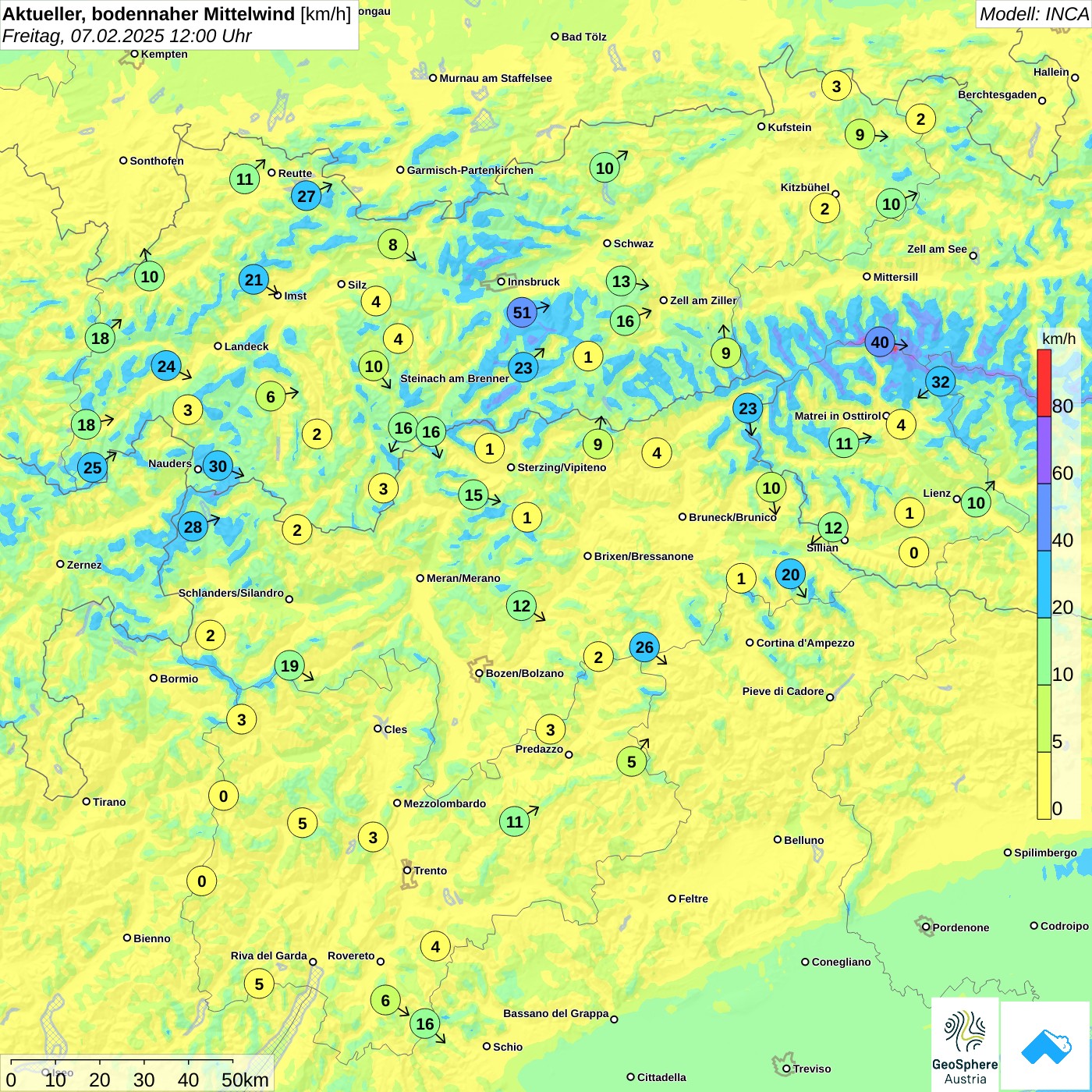The image size is (1092, 1092).
Task: Click the 21 km/h marker near Imst
Action: (253, 279)
